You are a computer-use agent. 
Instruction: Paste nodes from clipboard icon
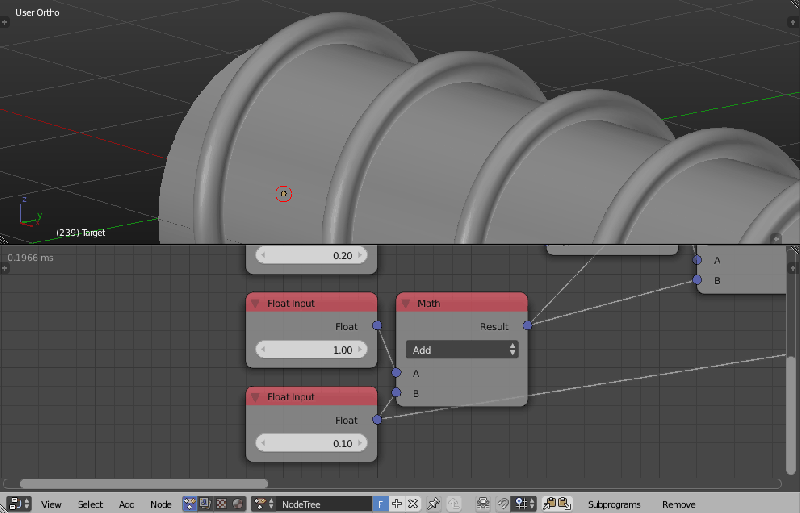(564, 504)
